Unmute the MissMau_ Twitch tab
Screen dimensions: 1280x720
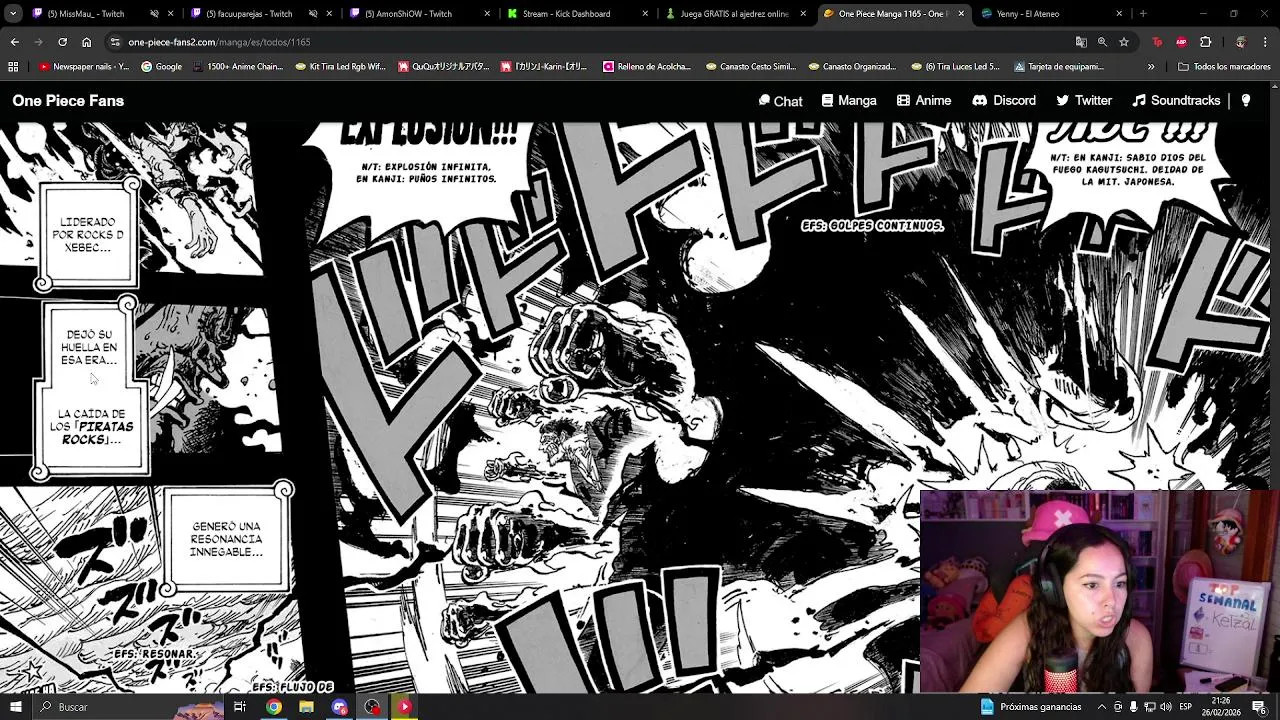tap(154, 14)
